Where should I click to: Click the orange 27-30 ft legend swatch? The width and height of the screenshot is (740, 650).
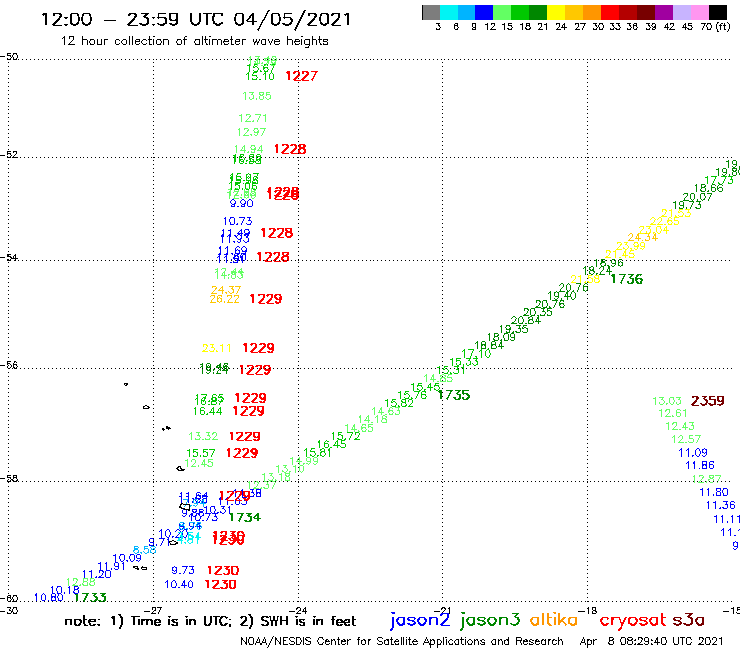coord(592,12)
